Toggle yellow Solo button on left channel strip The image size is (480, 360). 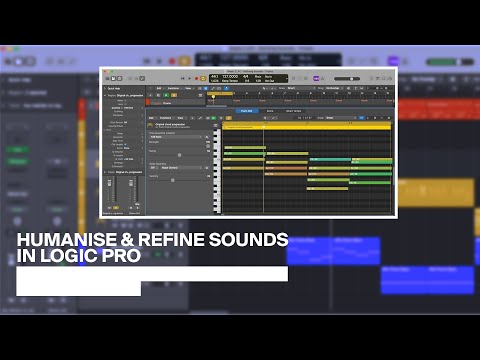[x=116, y=208]
